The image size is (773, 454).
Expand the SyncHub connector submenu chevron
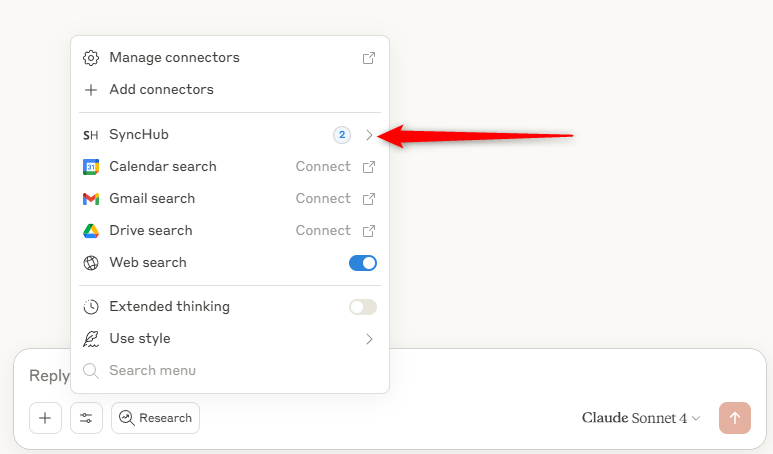click(x=369, y=135)
